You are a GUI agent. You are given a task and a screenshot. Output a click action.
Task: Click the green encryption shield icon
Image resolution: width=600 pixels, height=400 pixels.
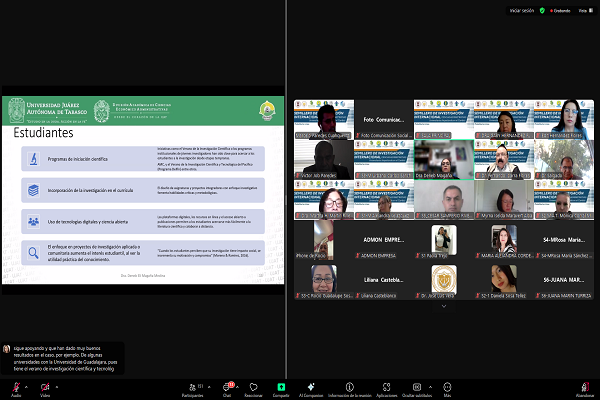[x=542, y=9]
